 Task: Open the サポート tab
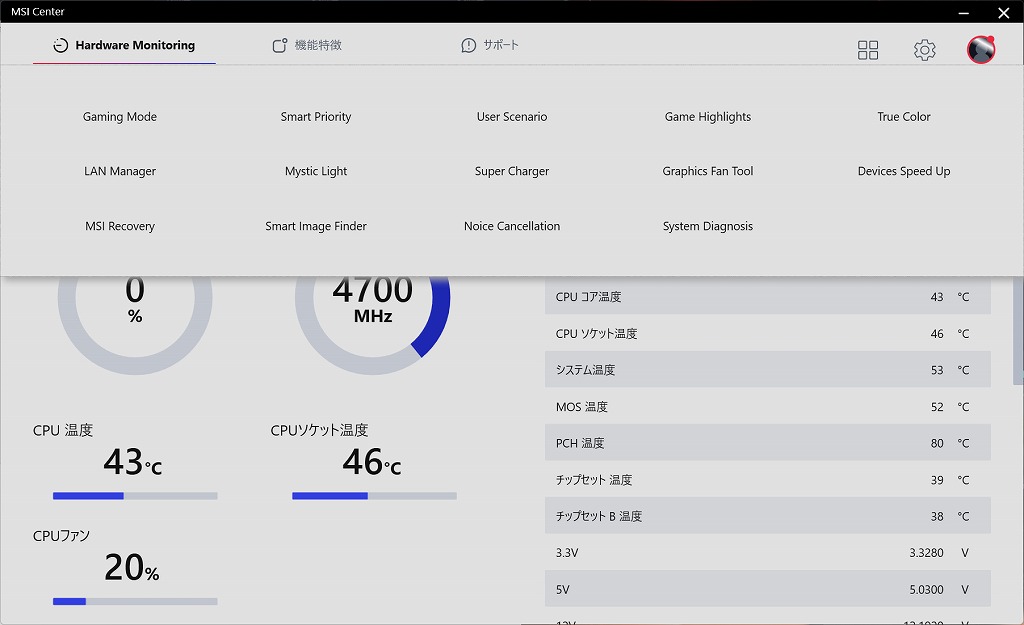pyautogui.click(x=490, y=45)
